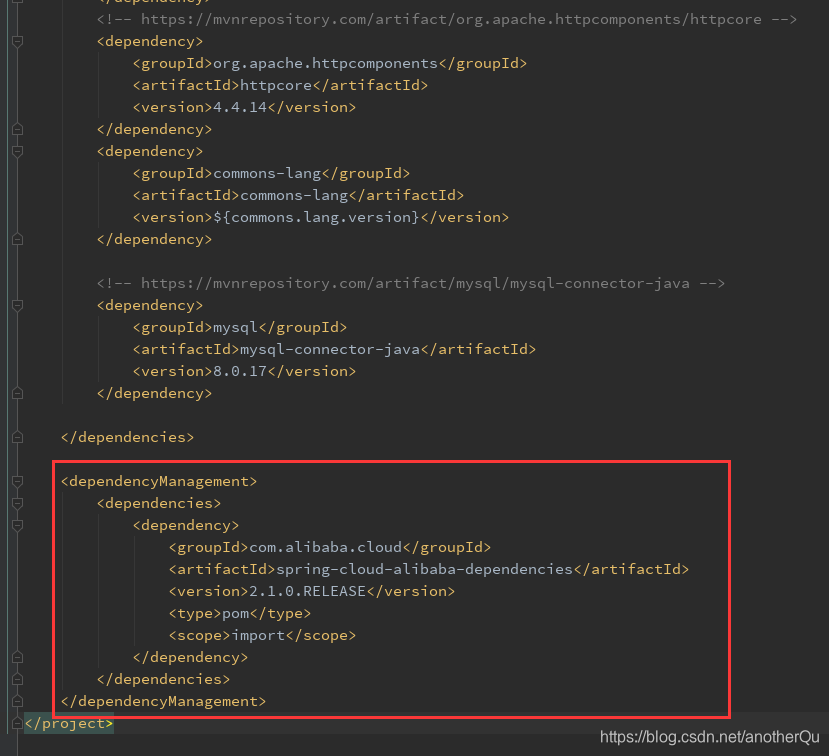
Task: Click the version 8.0.17 line
Action: pos(244,372)
